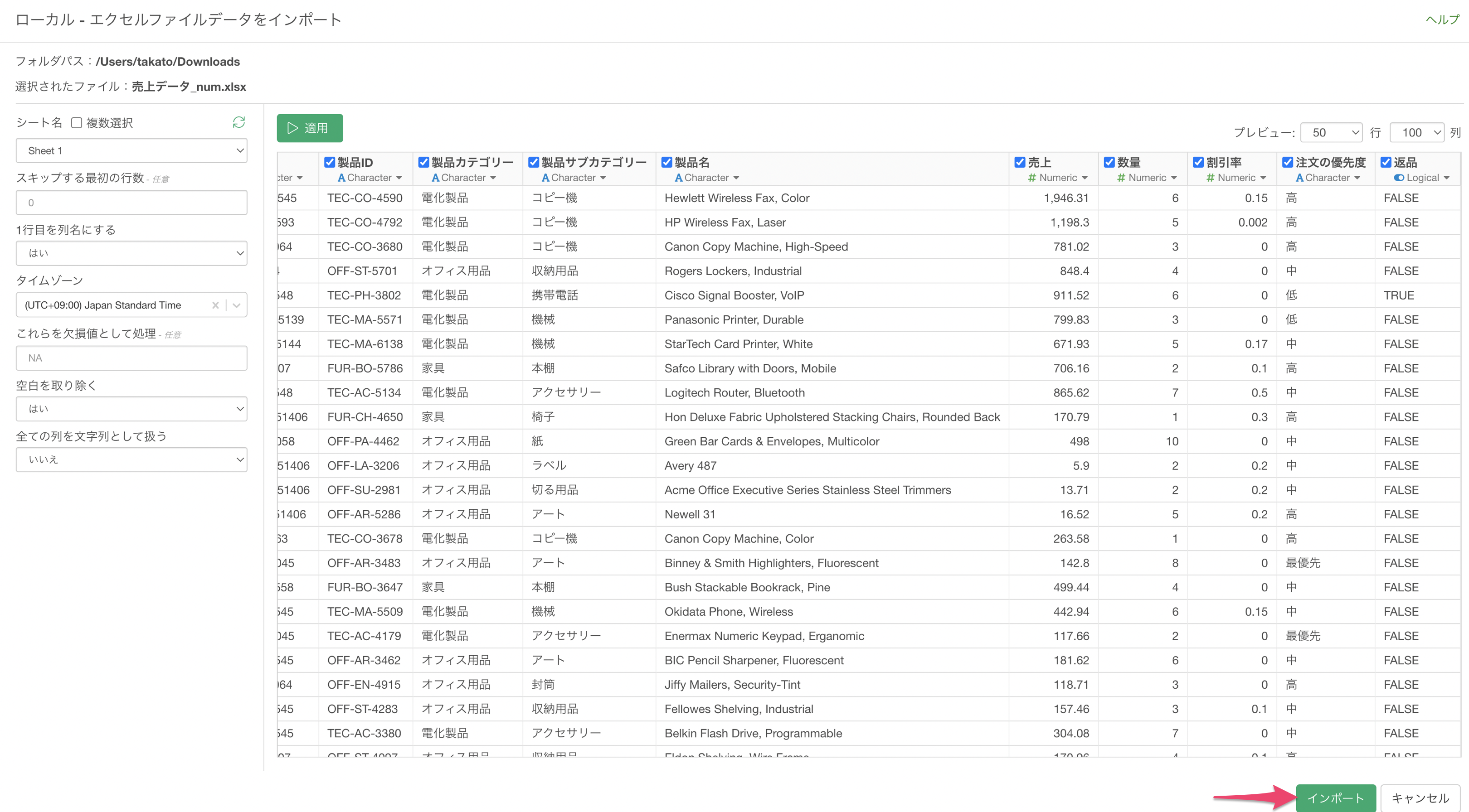
Task: Uncheck the 数量 column checkbox
Action: (1109, 162)
